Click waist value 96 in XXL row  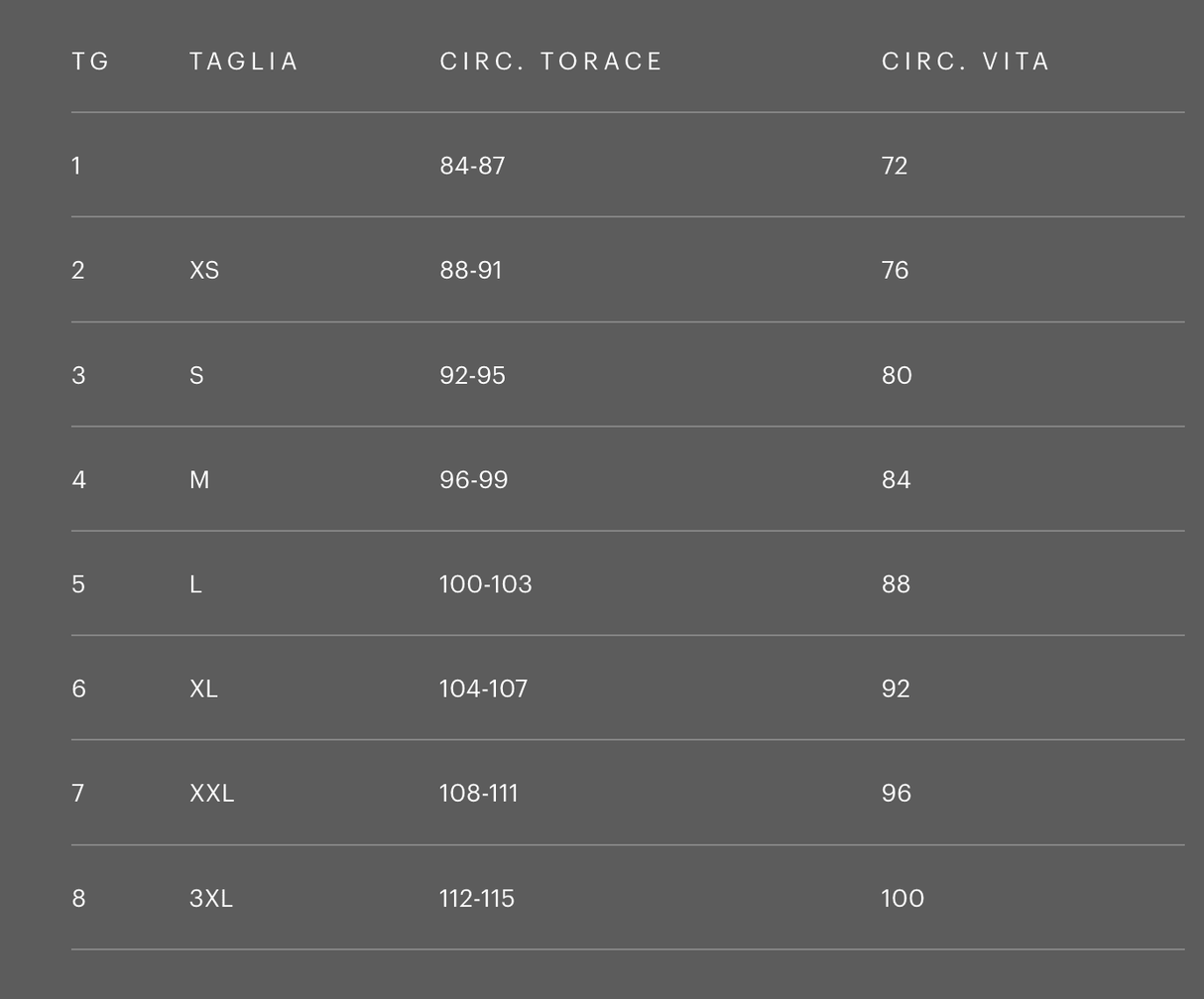point(896,794)
